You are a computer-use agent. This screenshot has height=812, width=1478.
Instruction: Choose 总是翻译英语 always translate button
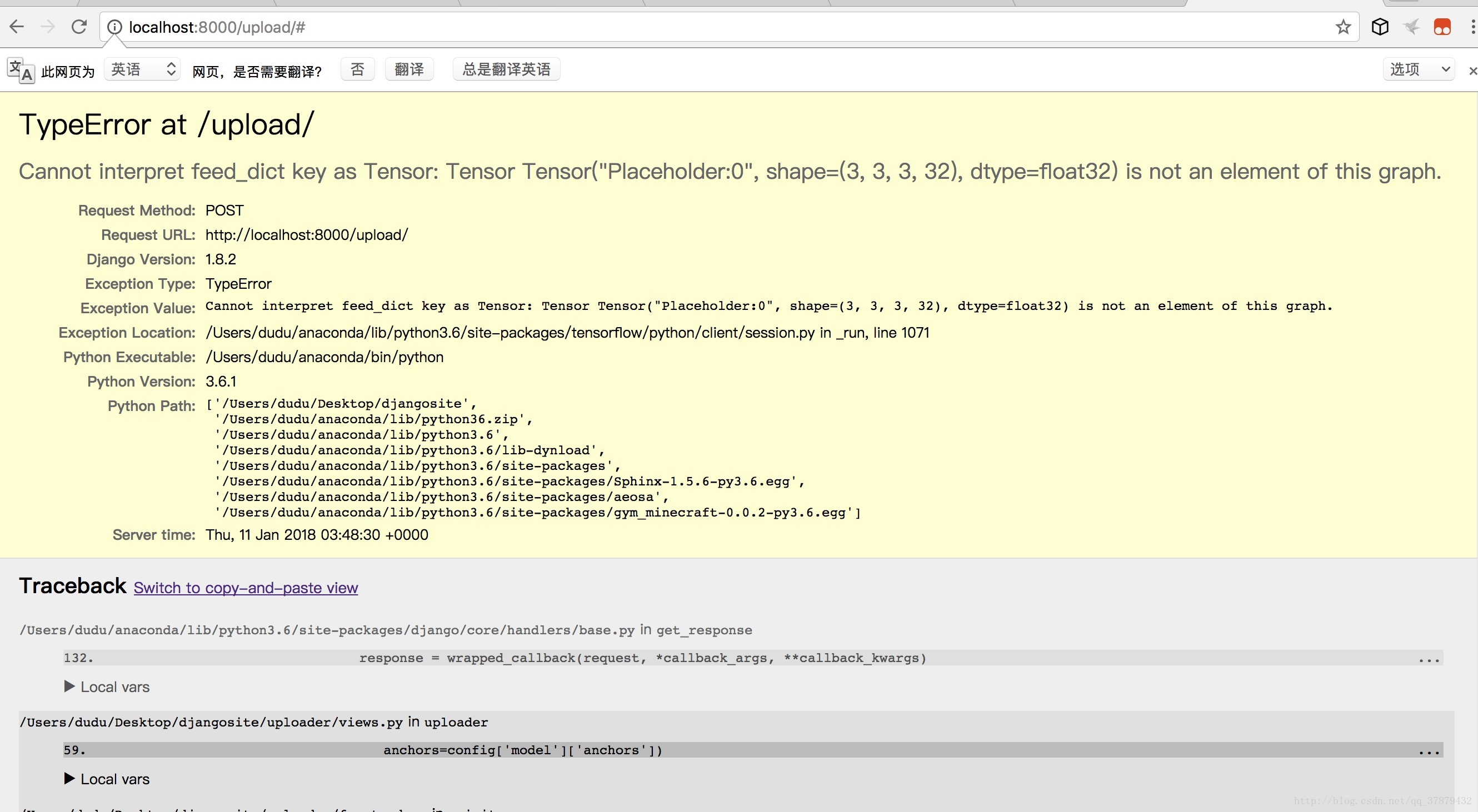(506, 69)
